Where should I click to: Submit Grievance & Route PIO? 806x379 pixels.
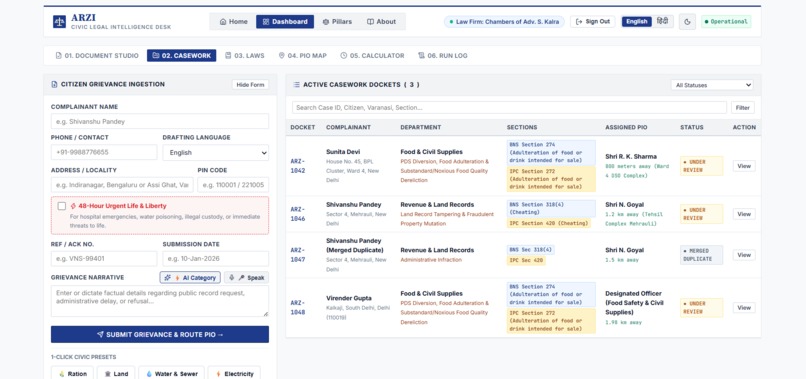[x=160, y=334]
